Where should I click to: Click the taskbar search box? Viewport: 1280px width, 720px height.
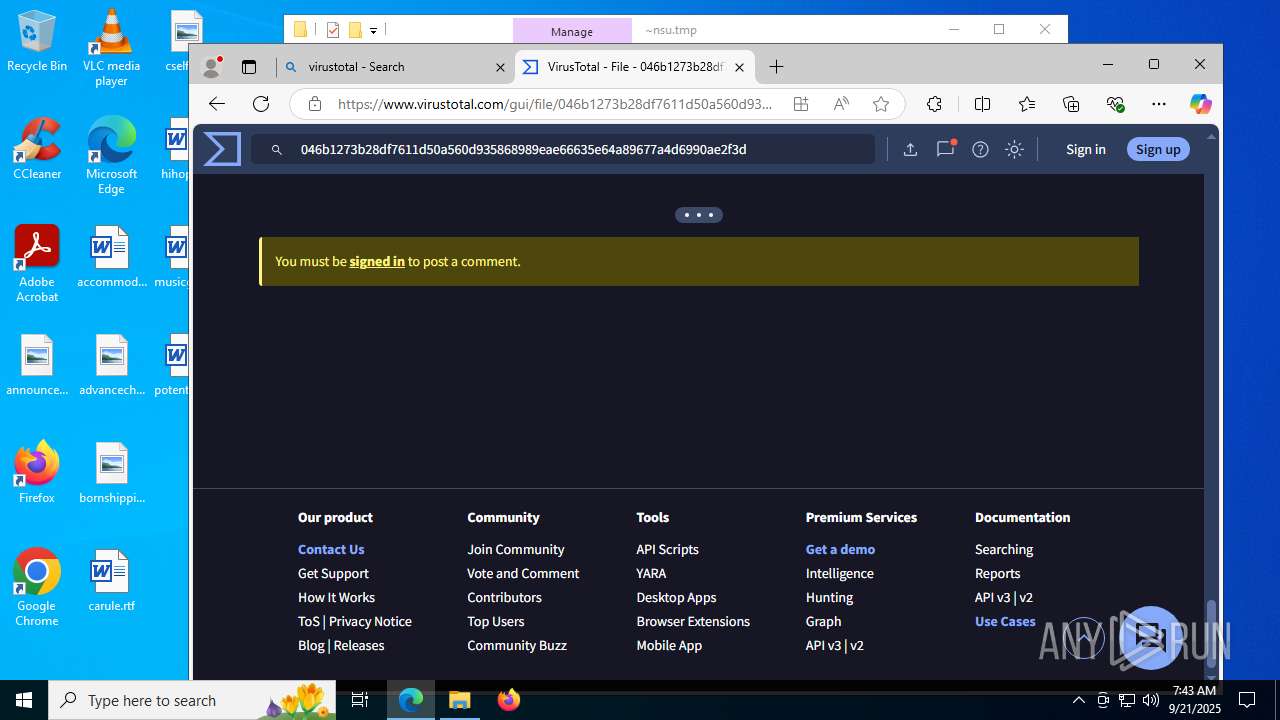pos(194,700)
